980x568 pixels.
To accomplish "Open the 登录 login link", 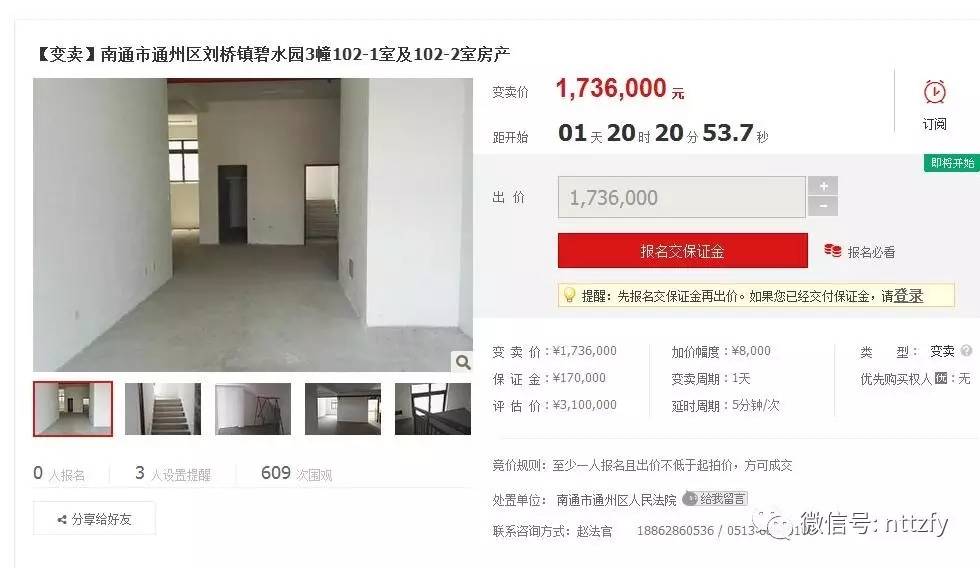I will [908, 296].
